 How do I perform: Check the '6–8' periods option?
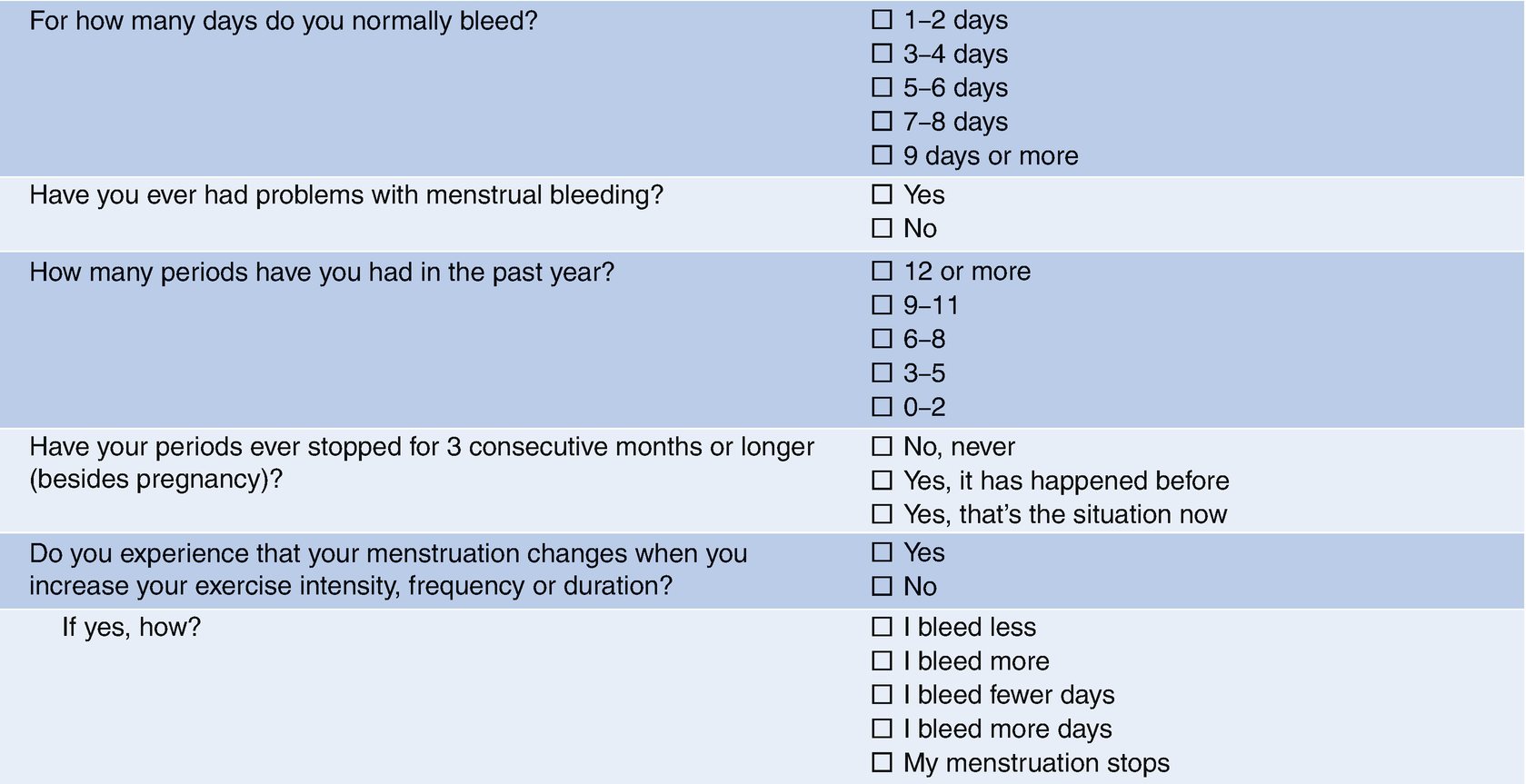pyautogui.click(x=882, y=339)
